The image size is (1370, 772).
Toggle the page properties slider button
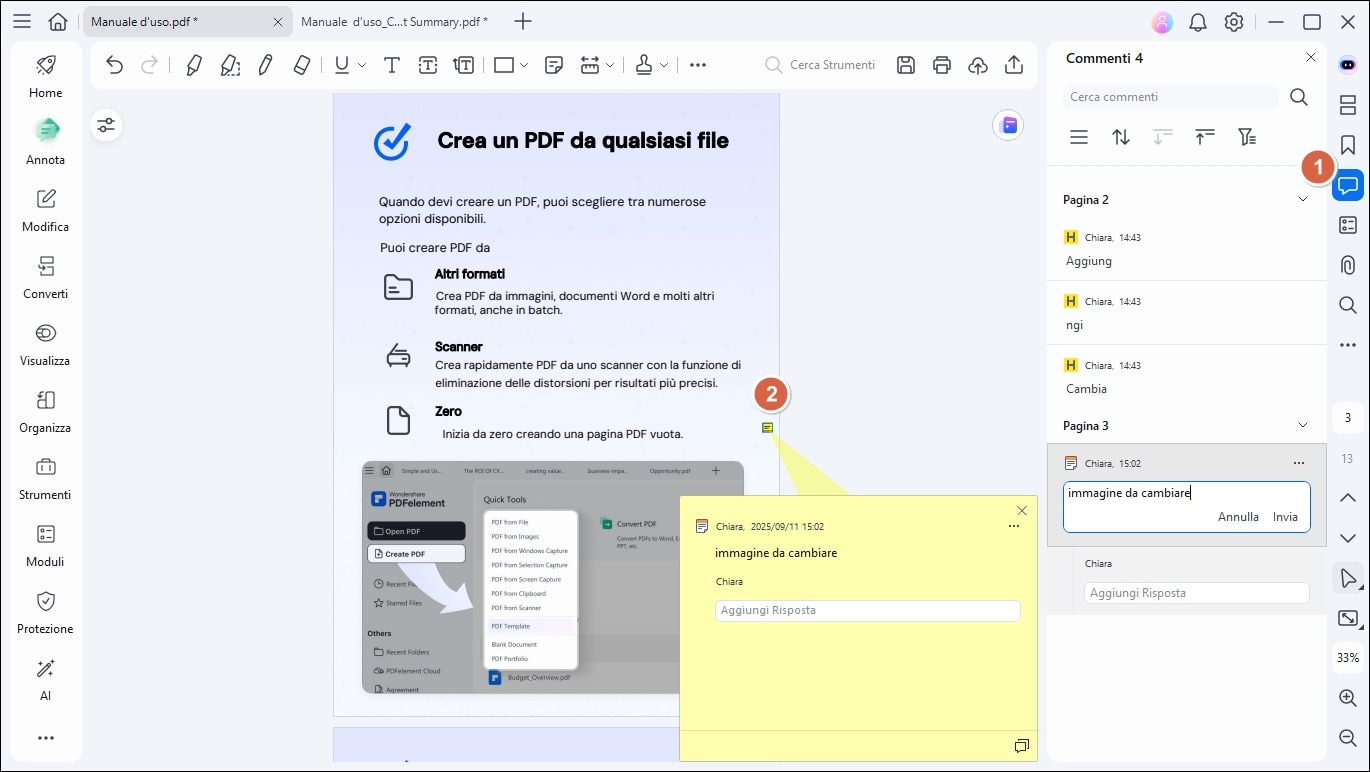pyautogui.click(x=106, y=125)
